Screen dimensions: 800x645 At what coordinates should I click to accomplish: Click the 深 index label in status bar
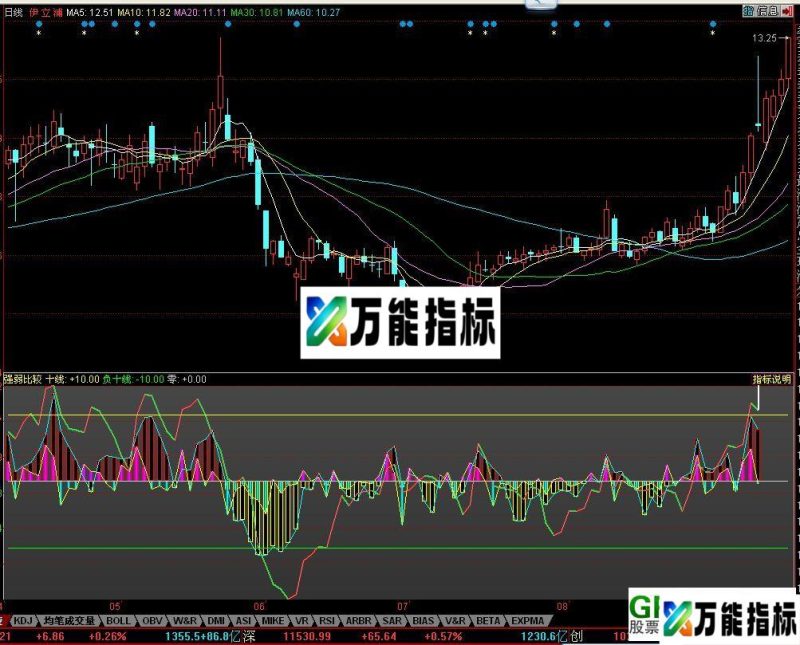[248, 636]
